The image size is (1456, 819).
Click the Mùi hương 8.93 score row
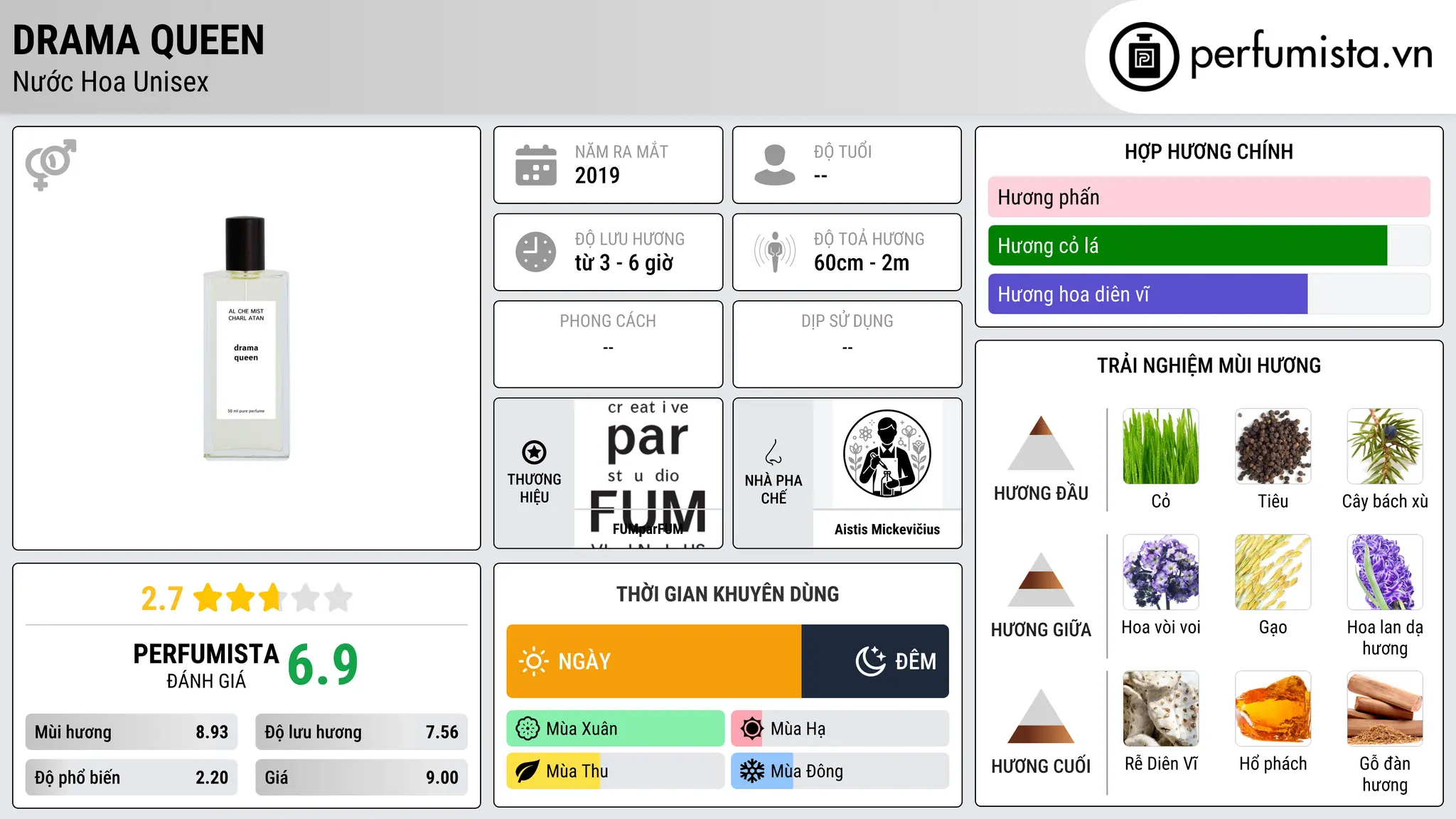click(132, 732)
